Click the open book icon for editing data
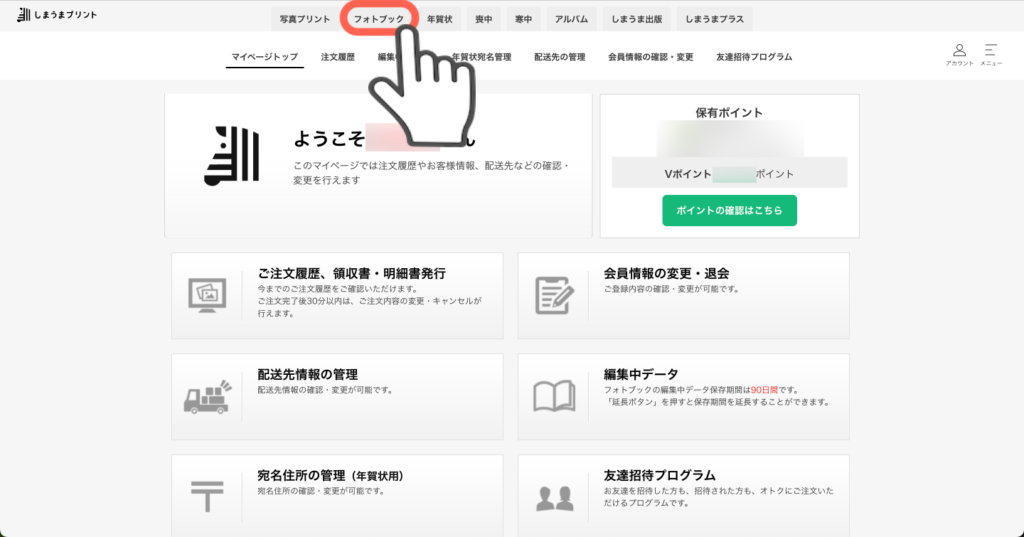Image resolution: width=1024 pixels, height=537 pixels. click(553, 396)
